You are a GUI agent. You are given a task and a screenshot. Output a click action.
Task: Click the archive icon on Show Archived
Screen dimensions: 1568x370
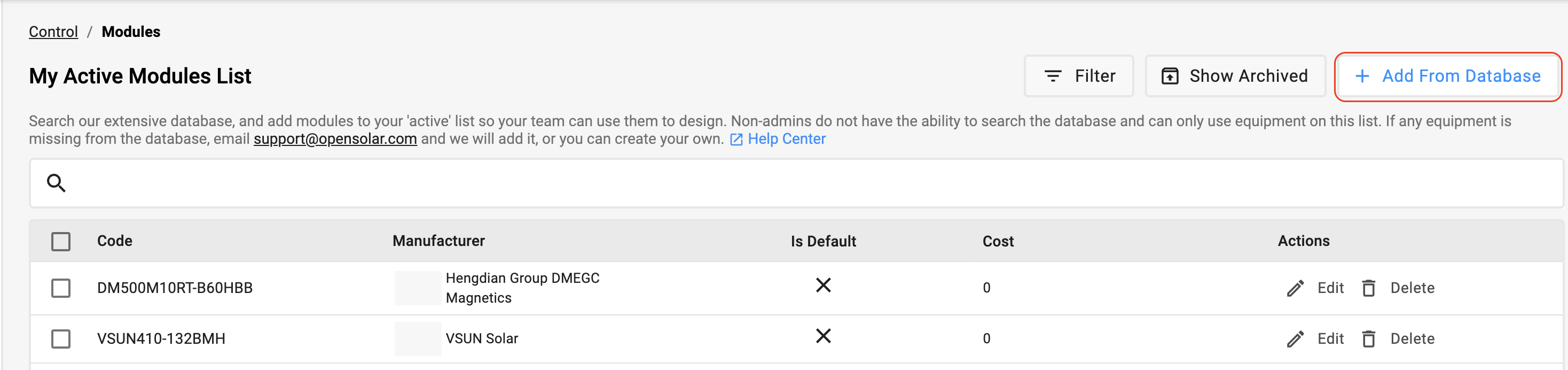[1169, 76]
